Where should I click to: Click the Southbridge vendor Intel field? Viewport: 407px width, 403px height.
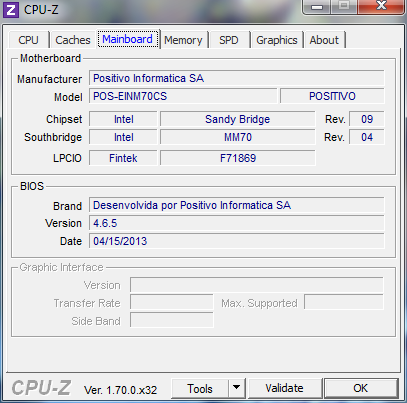(123, 137)
